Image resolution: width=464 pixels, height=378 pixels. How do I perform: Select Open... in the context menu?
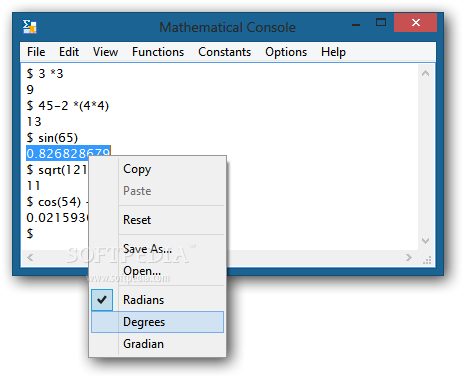tap(158, 271)
